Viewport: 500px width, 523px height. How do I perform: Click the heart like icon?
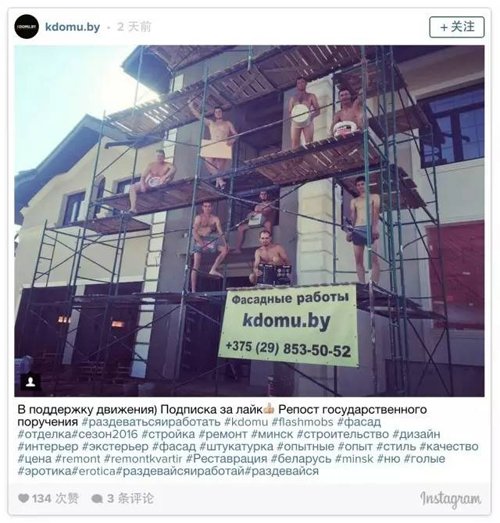[23, 498]
